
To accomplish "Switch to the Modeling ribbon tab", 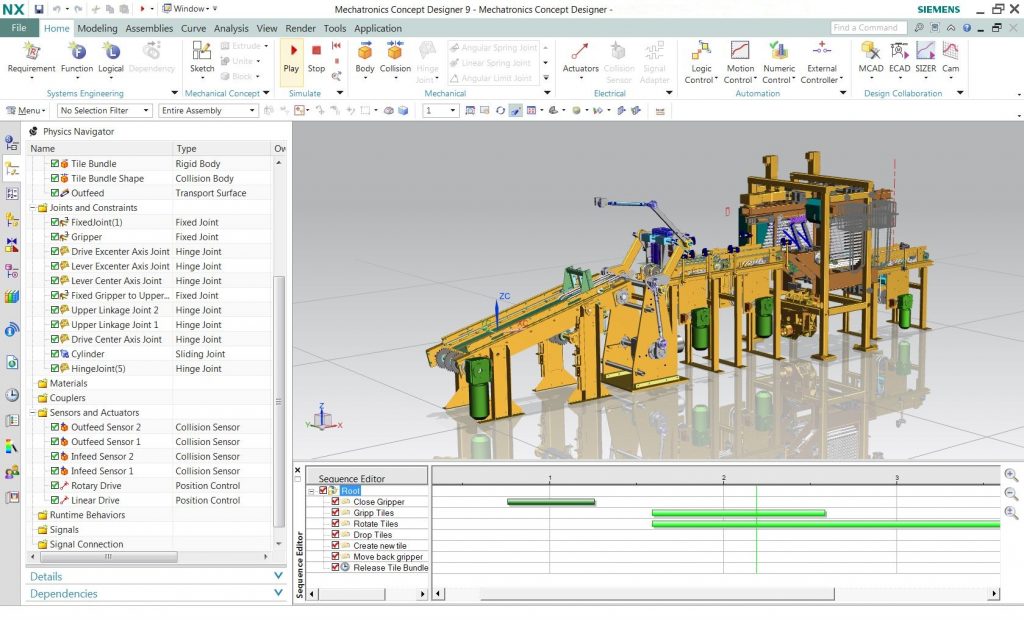I will (97, 28).
